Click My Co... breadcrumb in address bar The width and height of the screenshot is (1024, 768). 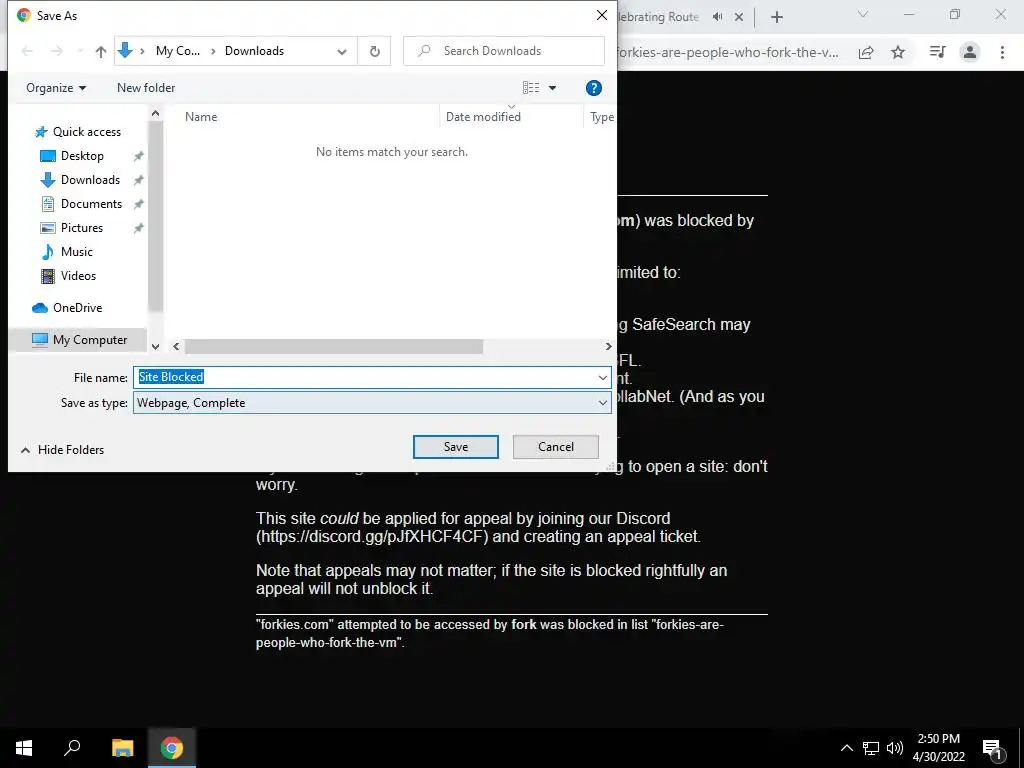click(178, 51)
